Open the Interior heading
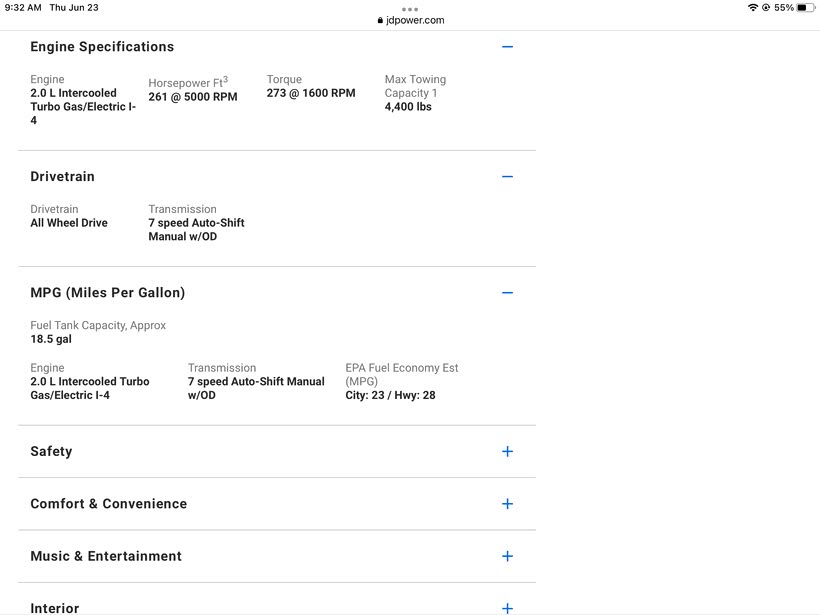The image size is (820, 615). click(x=55, y=608)
